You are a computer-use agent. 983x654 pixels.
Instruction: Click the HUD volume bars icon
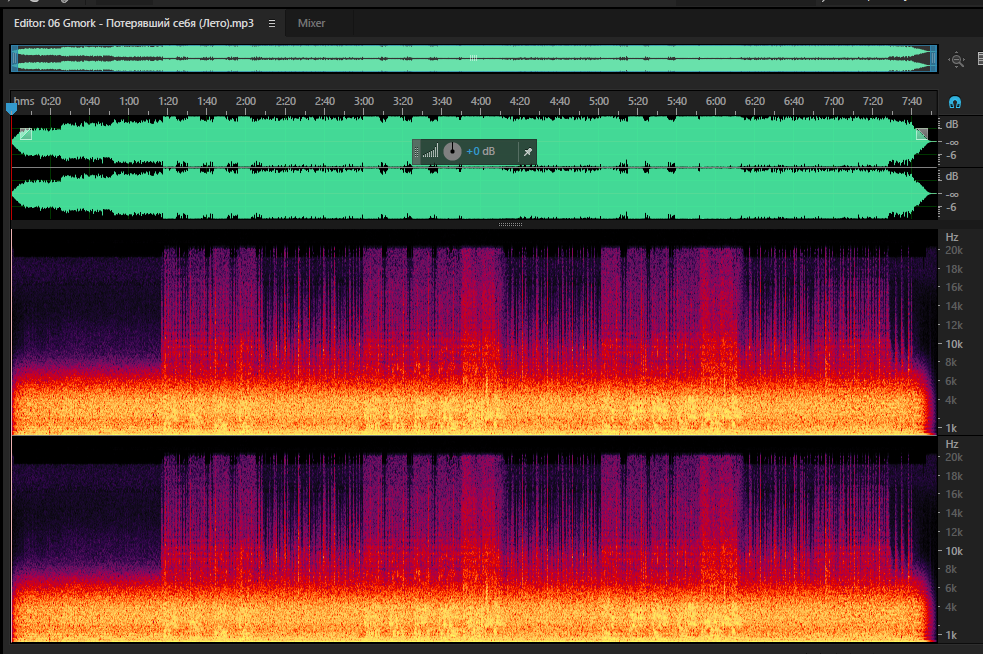coord(431,151)
